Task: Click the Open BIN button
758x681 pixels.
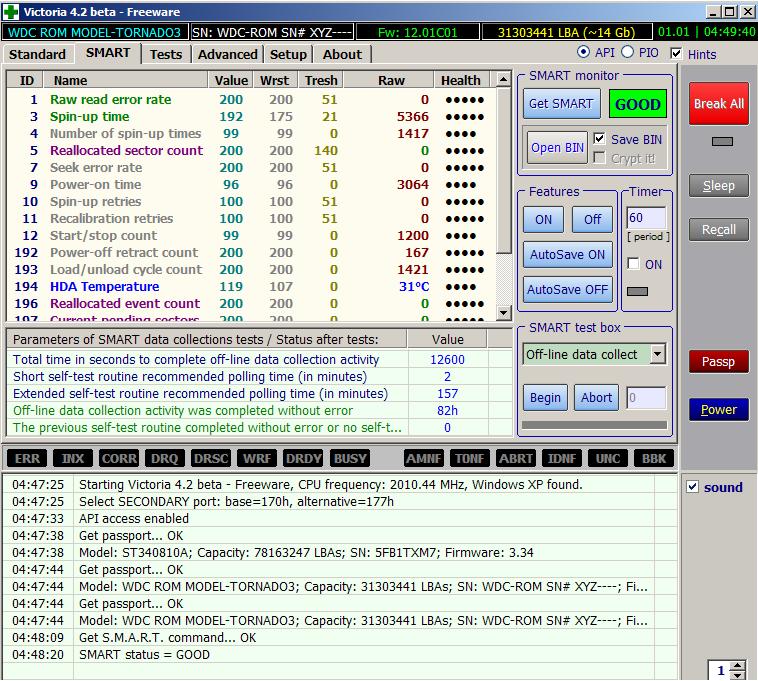Action: point(557,147)
